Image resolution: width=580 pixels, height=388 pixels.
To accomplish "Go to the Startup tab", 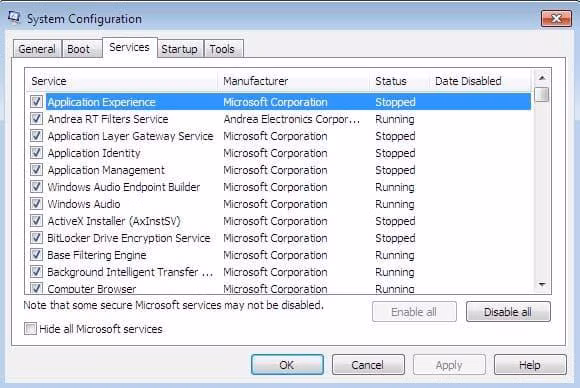I will pyautogui.click(x=179, y=49).
